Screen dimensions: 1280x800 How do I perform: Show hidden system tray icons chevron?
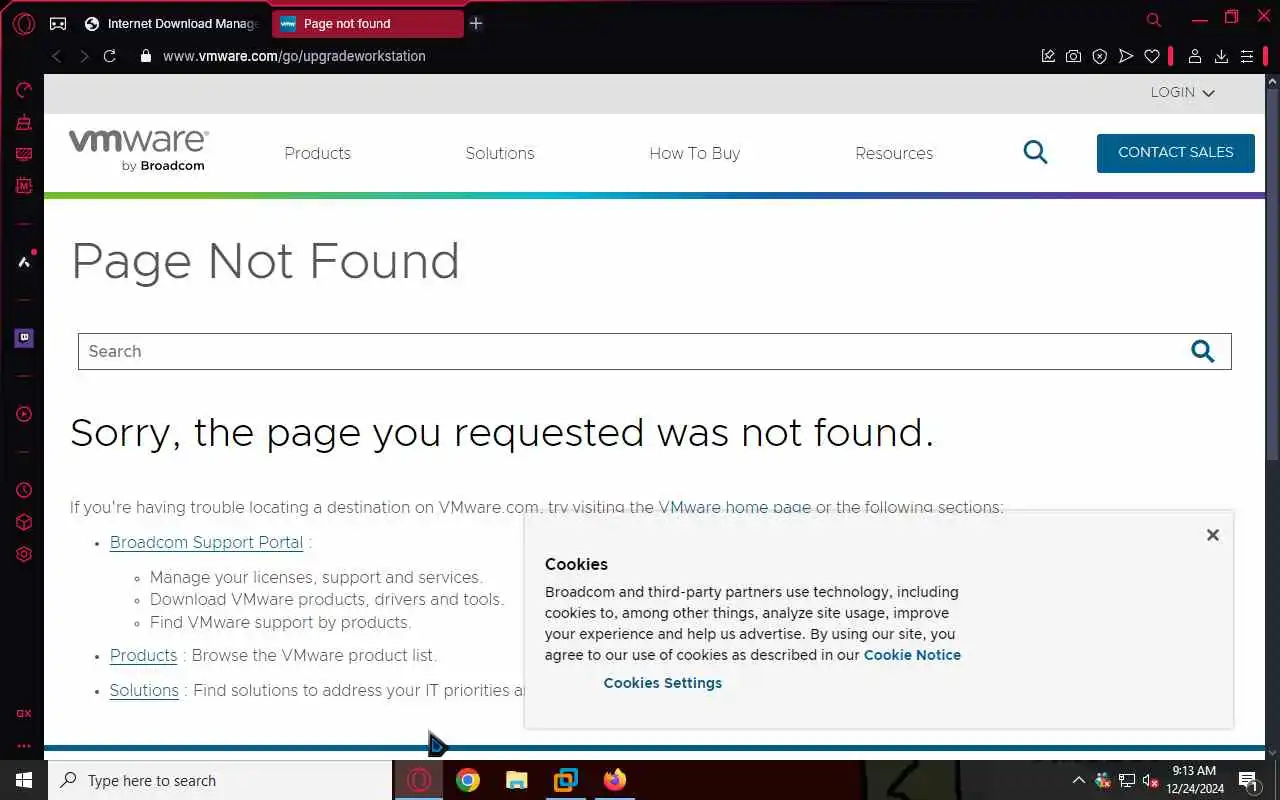[x=1078, y=780]
